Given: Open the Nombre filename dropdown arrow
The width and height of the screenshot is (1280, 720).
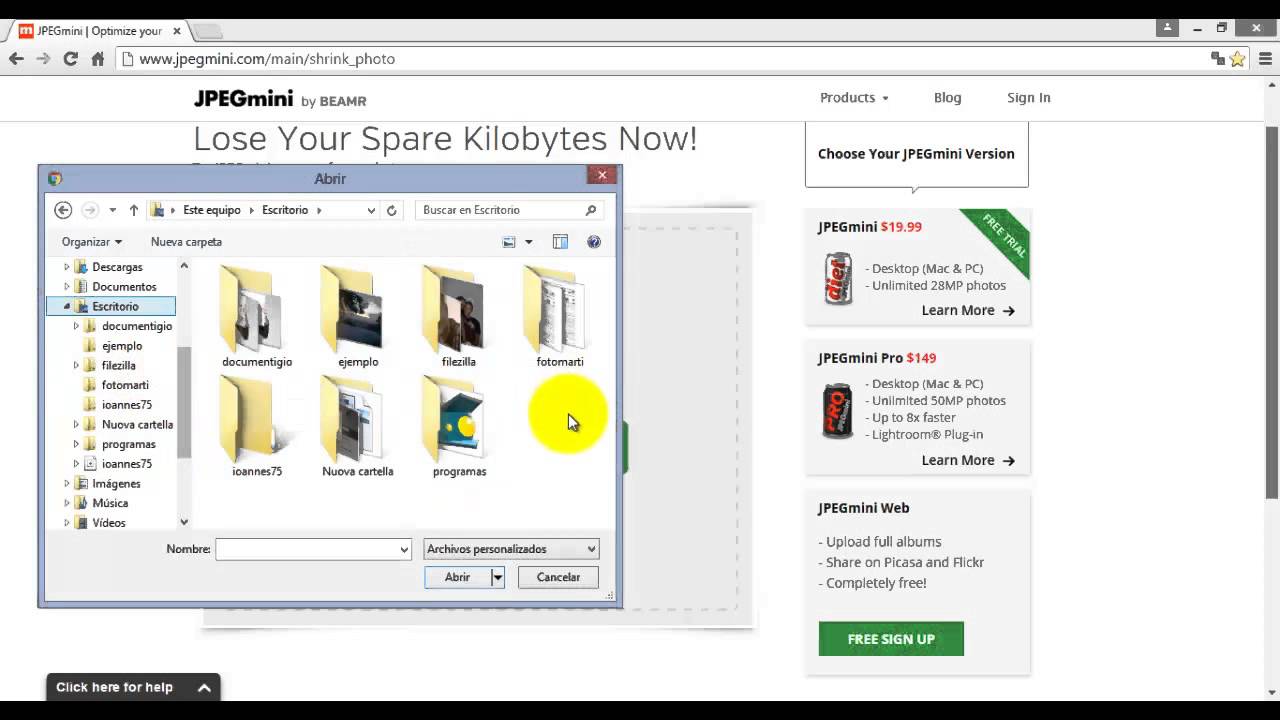Looking at the screenshot, I should point(404,549).
